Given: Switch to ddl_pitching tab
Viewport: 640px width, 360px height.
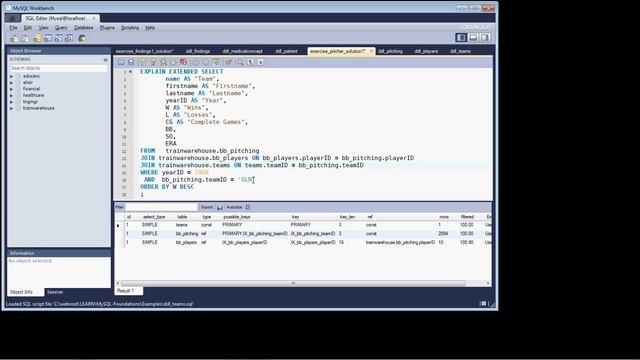Looking at the screenshot, I should point(390,51).
